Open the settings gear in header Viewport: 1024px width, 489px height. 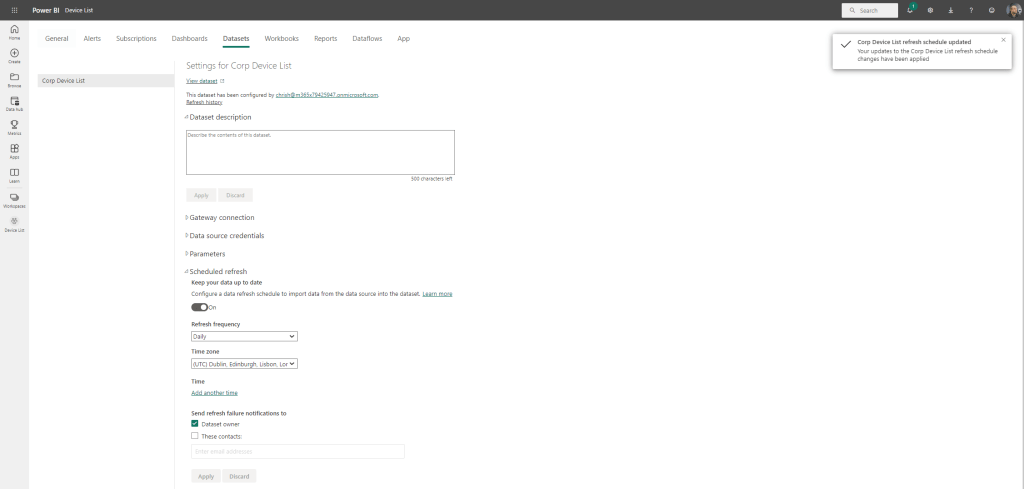(930, 10)
